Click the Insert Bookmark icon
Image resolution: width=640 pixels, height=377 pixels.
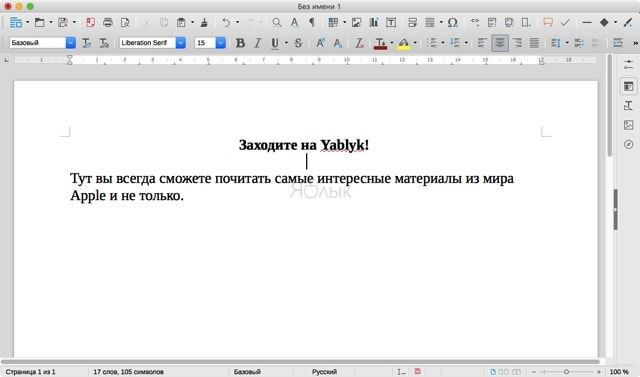[526, 22]
